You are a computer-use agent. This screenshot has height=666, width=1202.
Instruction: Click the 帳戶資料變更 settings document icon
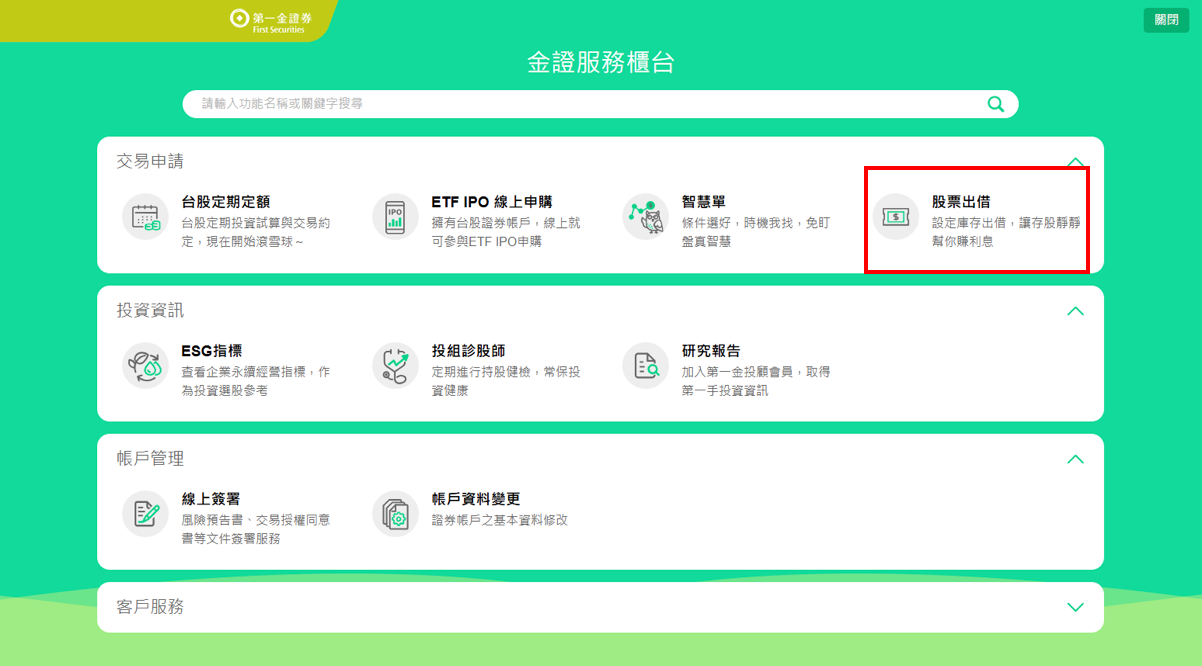(x=395, y=513)
